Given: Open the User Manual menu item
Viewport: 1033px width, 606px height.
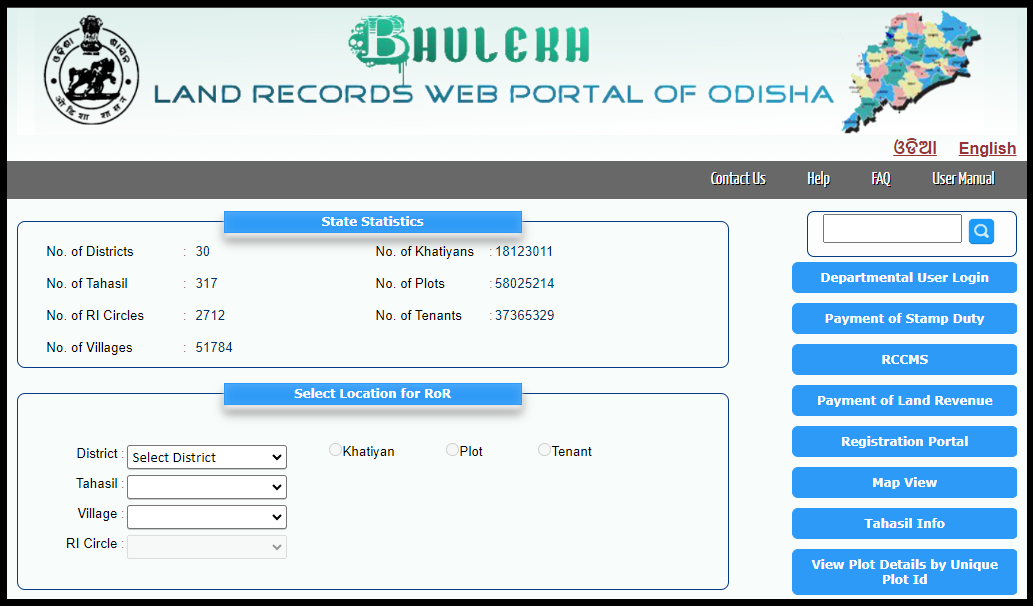Looking at the screenshot, I should (963, 179).
